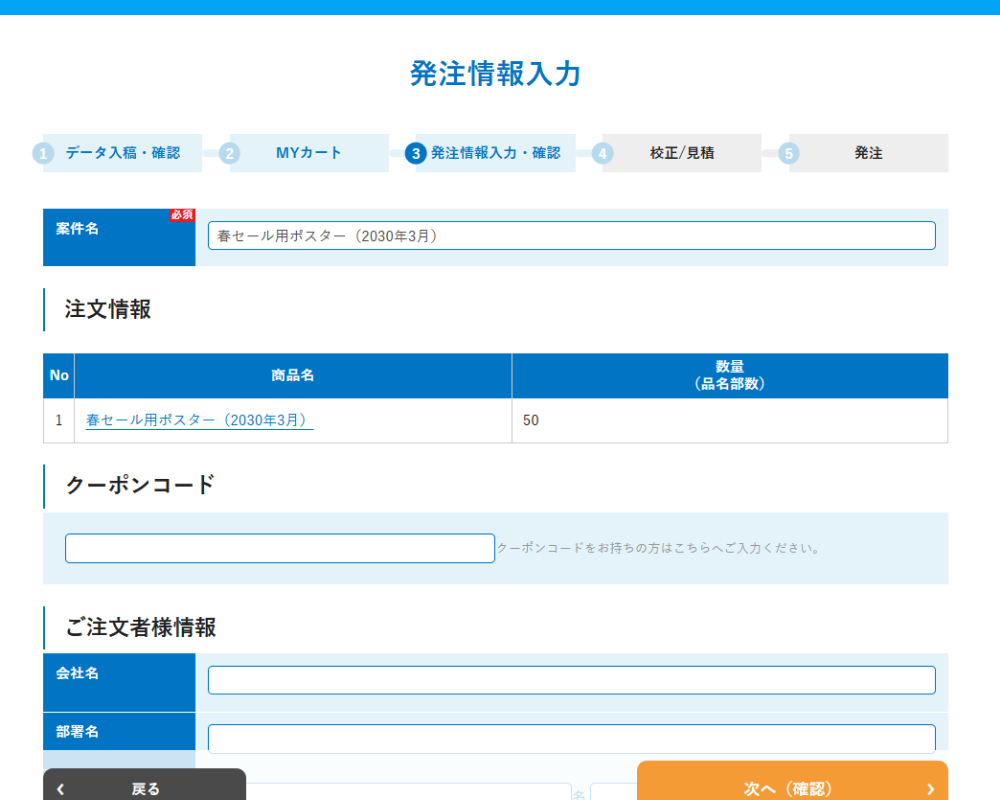Select step 3 発注情報入力・確認
Screen dimensions: 1000x800
(x=490, y=153)
